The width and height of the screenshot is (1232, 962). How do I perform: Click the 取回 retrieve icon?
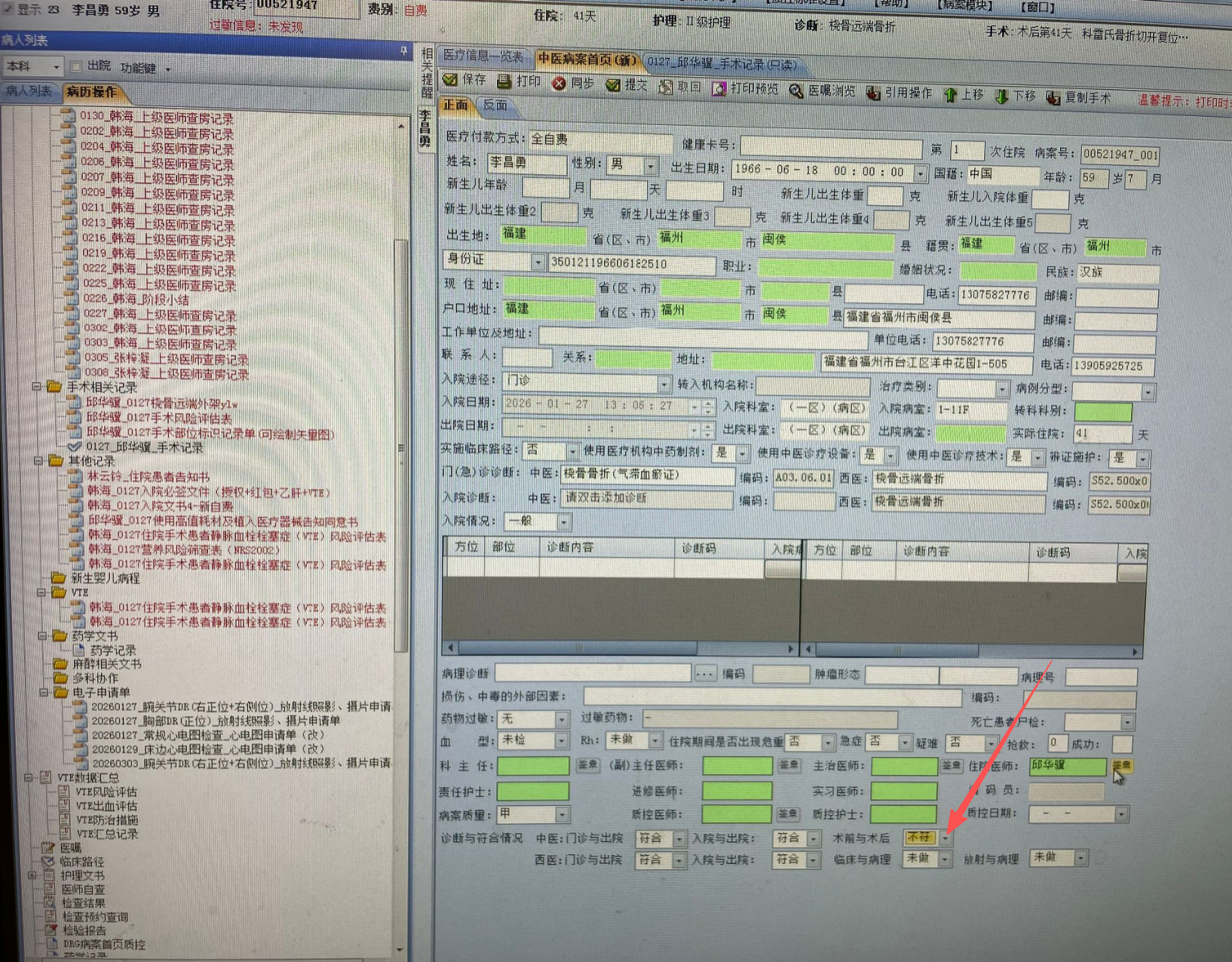tap(666, 87)
